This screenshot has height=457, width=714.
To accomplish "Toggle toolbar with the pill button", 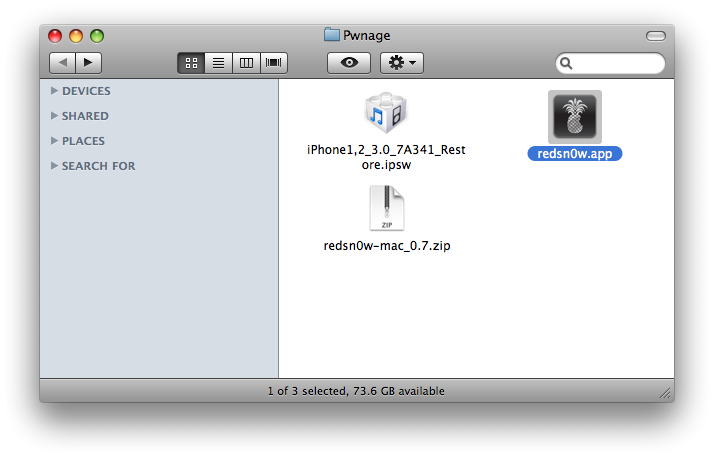I will click(656, 36).
